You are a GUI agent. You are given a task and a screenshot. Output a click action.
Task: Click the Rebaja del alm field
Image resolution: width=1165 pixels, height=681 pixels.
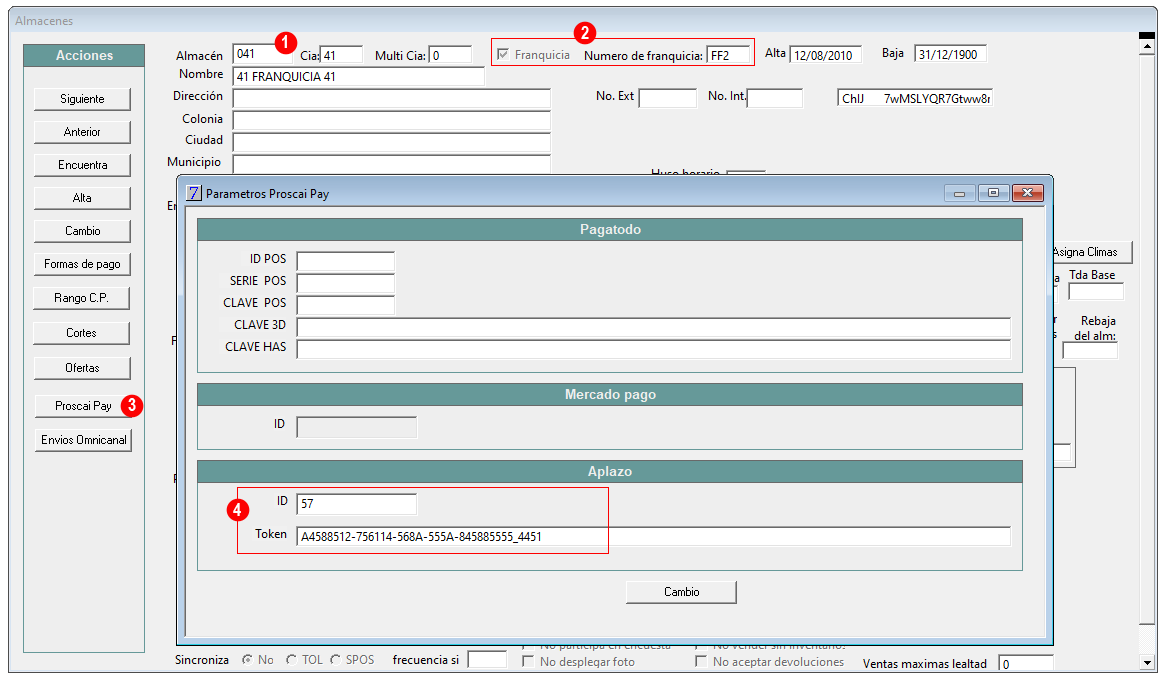(1090, 351)
